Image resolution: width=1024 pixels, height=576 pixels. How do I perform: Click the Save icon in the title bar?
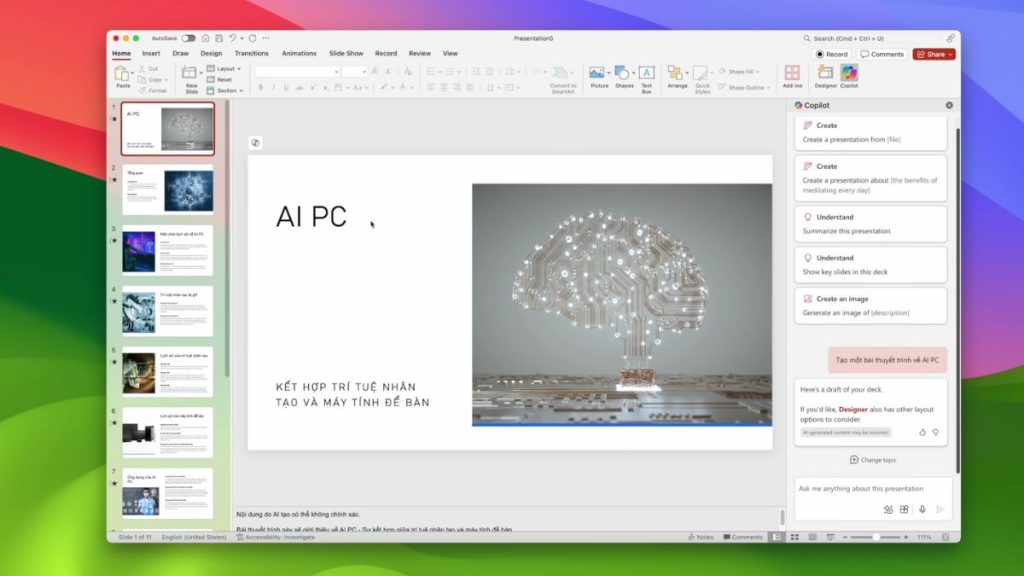coord(218,38)
